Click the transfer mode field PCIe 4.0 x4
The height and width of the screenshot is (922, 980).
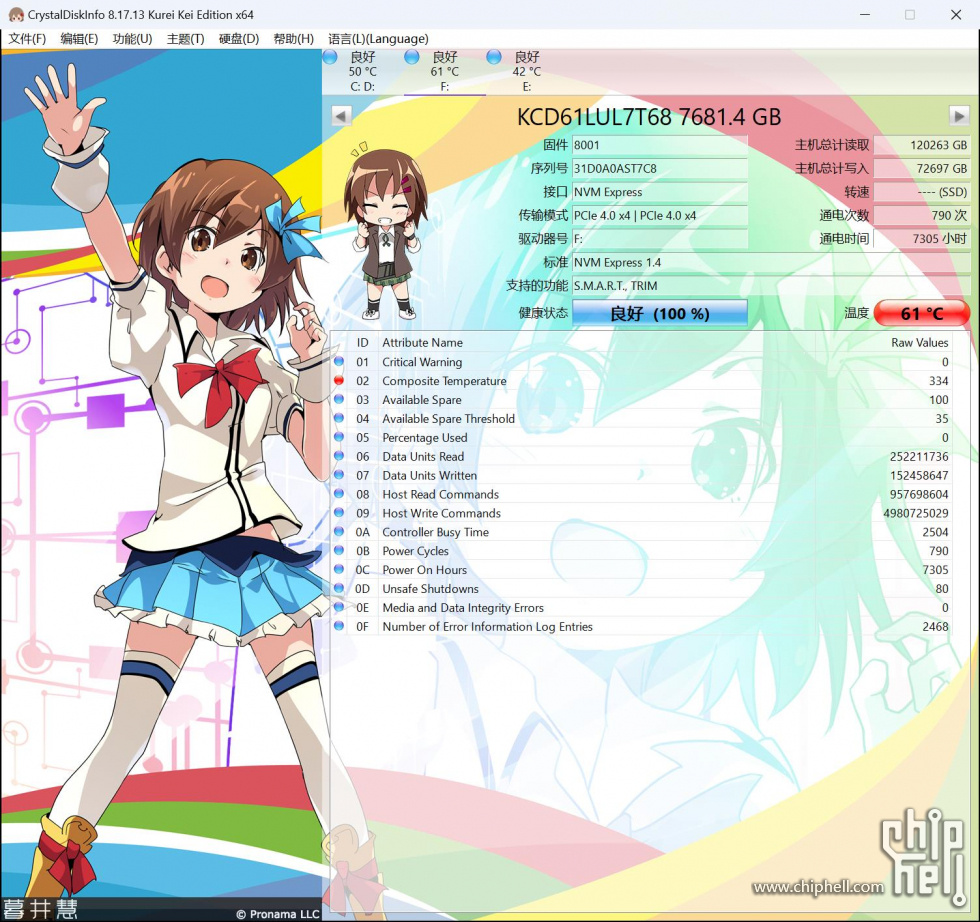659,215
